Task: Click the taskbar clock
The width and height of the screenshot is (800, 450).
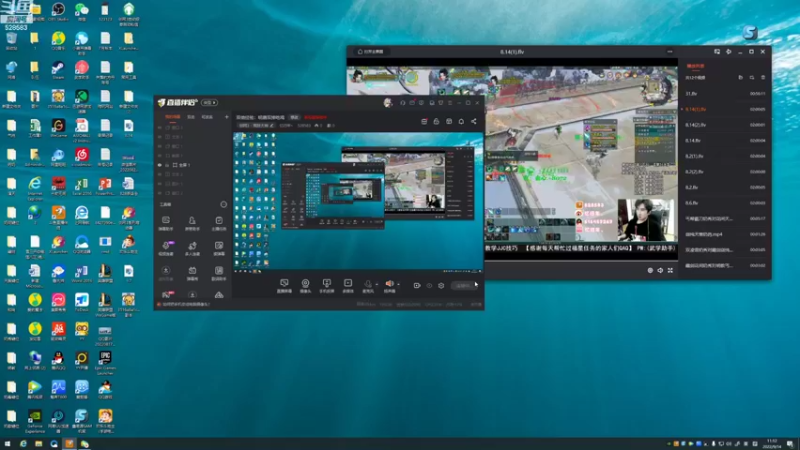Action: [x=771, y=444]
